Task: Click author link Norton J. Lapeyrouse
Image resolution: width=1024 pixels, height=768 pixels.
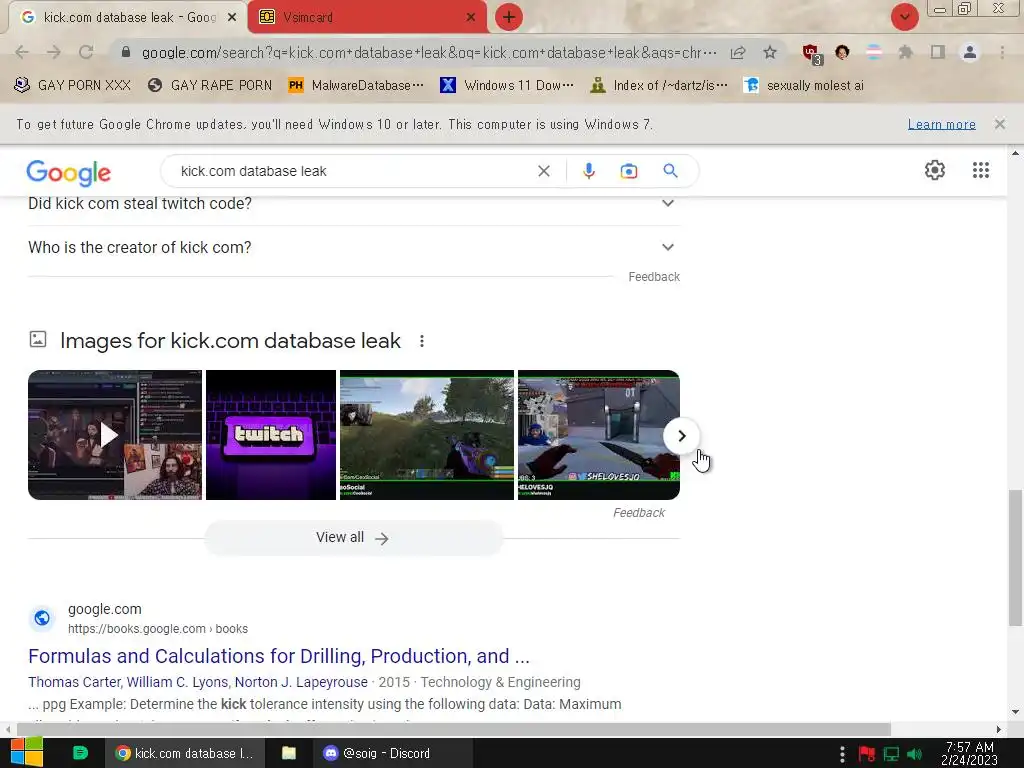Action: [301, 682]
